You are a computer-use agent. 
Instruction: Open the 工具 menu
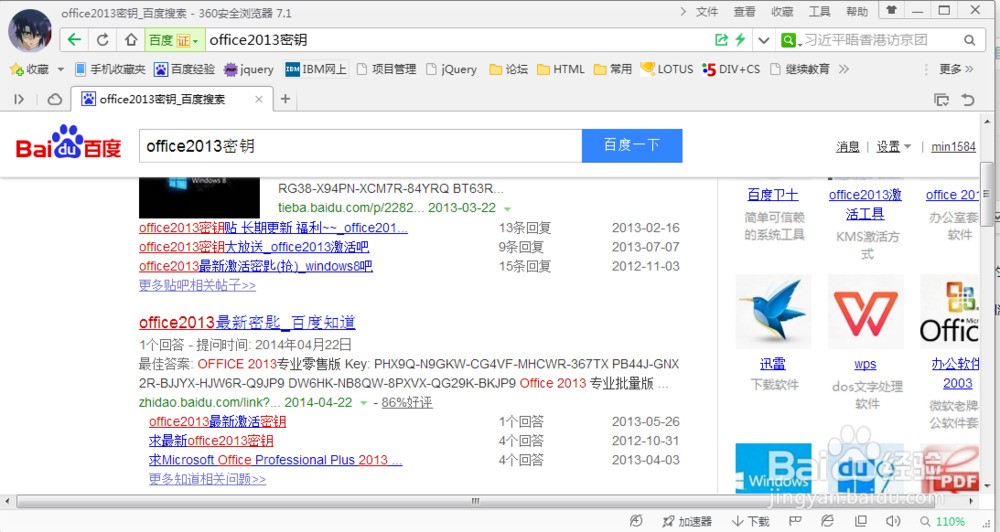pos(820,11)
